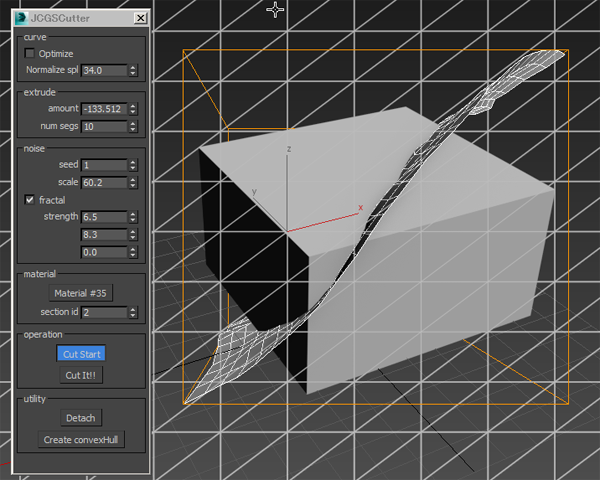This screenshot has height=480, width=600.
Task: Adjust the extrude amount spinner
Action: (133, 109)
